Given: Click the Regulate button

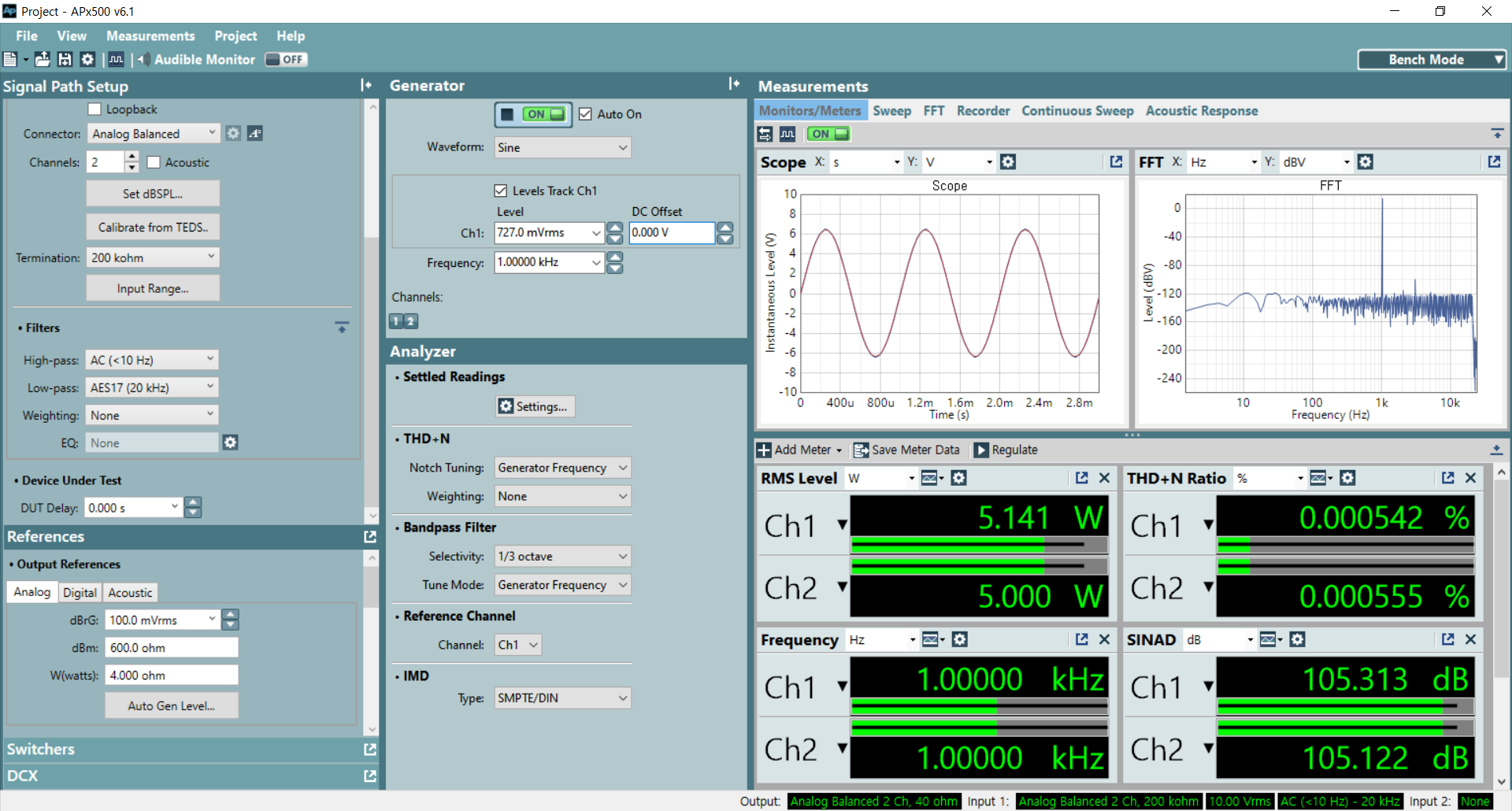Looking at the screenshot, I should [x=1006, y=450].
